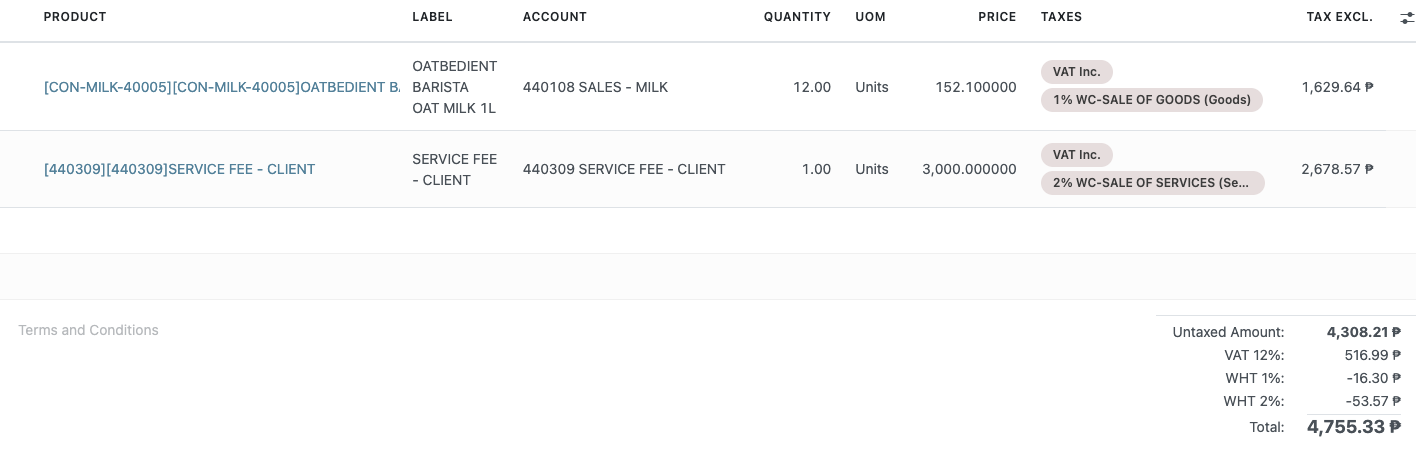The height and width of the screenshot is (455, 1416).
Task: Click the VAT 12% value 516.99 ₱
Action: [x=1373, y=355]
